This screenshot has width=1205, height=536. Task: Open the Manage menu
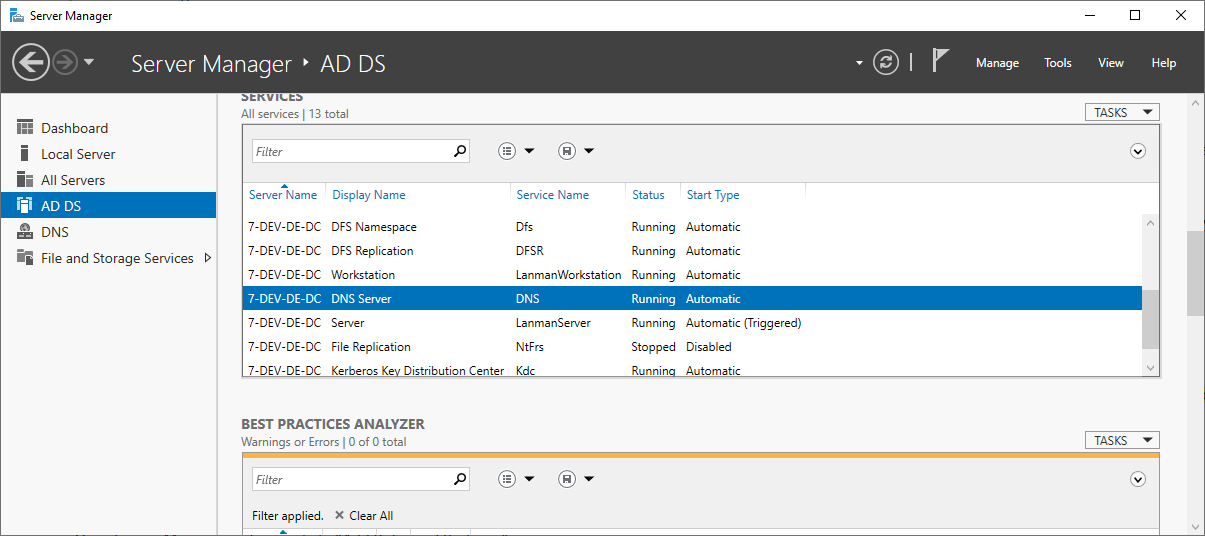point(997,62)
